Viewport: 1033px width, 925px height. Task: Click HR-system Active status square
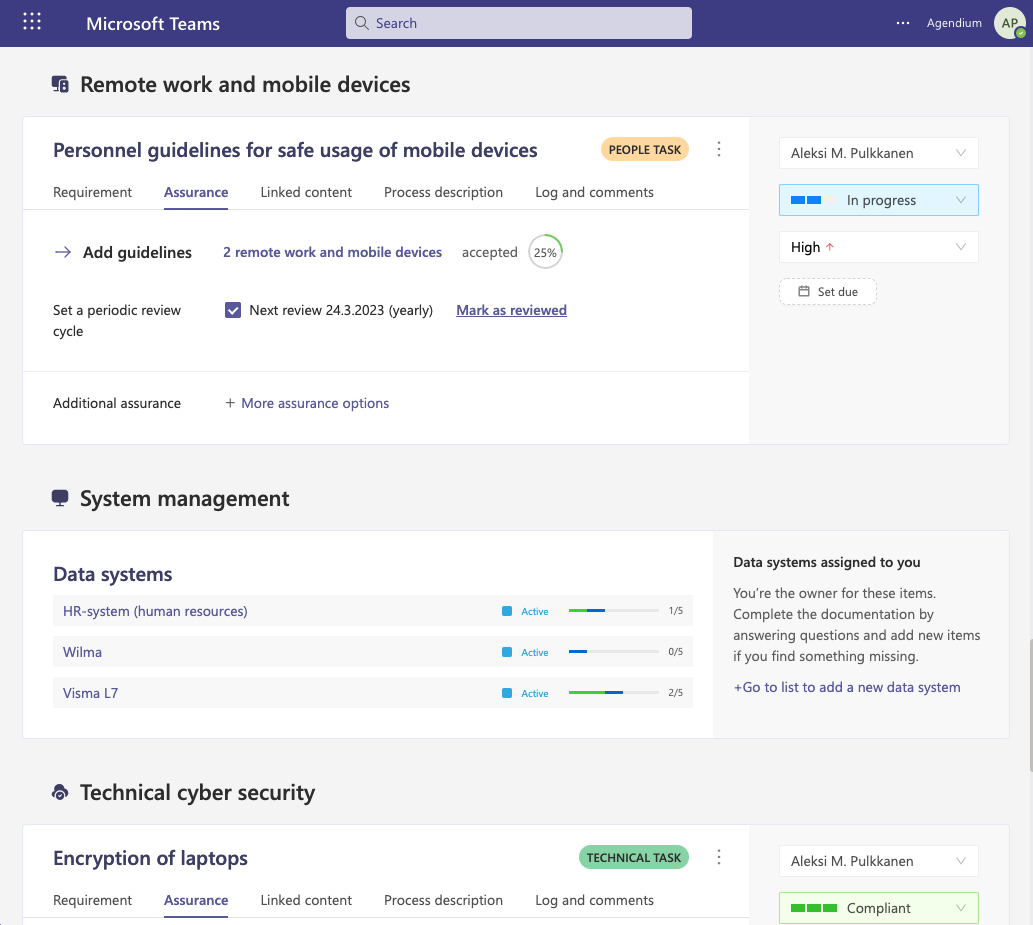point(507,611)
